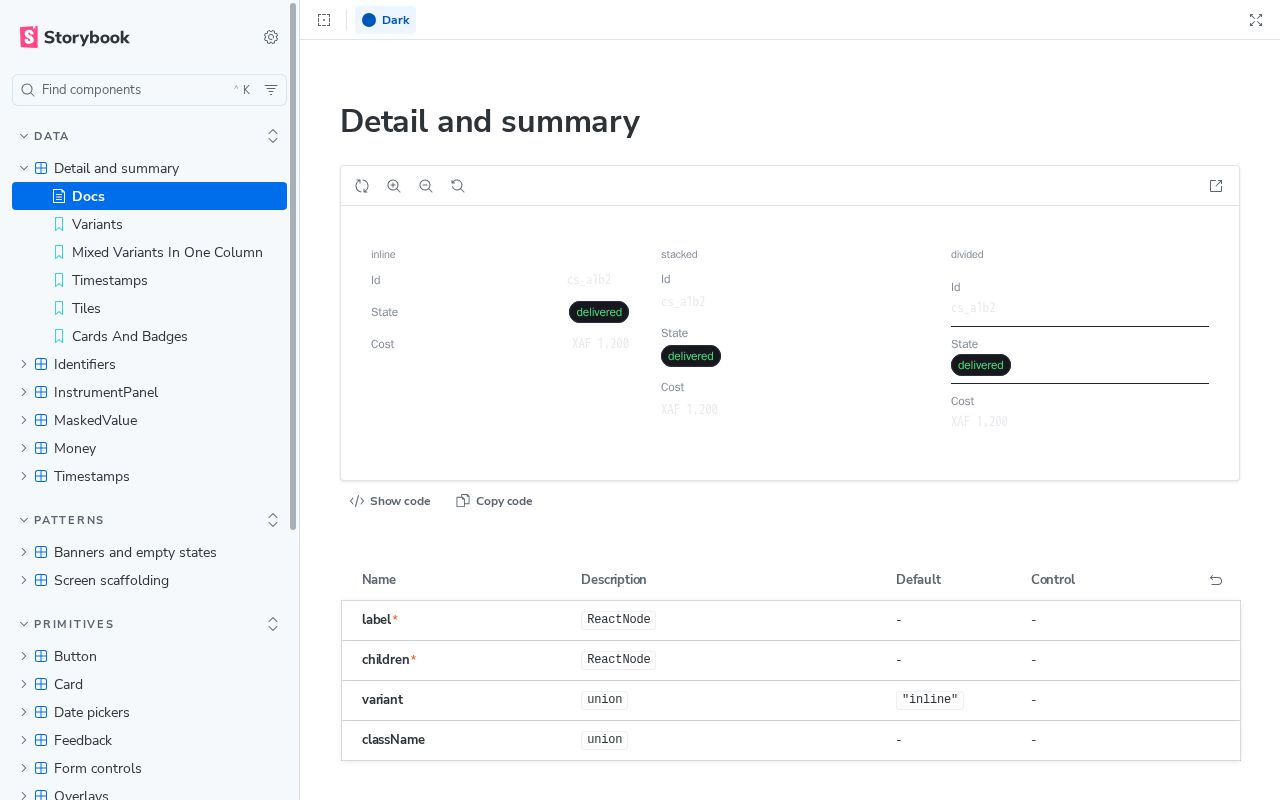Image resolution: width=1280 pixels, height=800 pixels.
Task: Zoom out of the story preview
Action: pyautogui.click(x=426, y=186)
